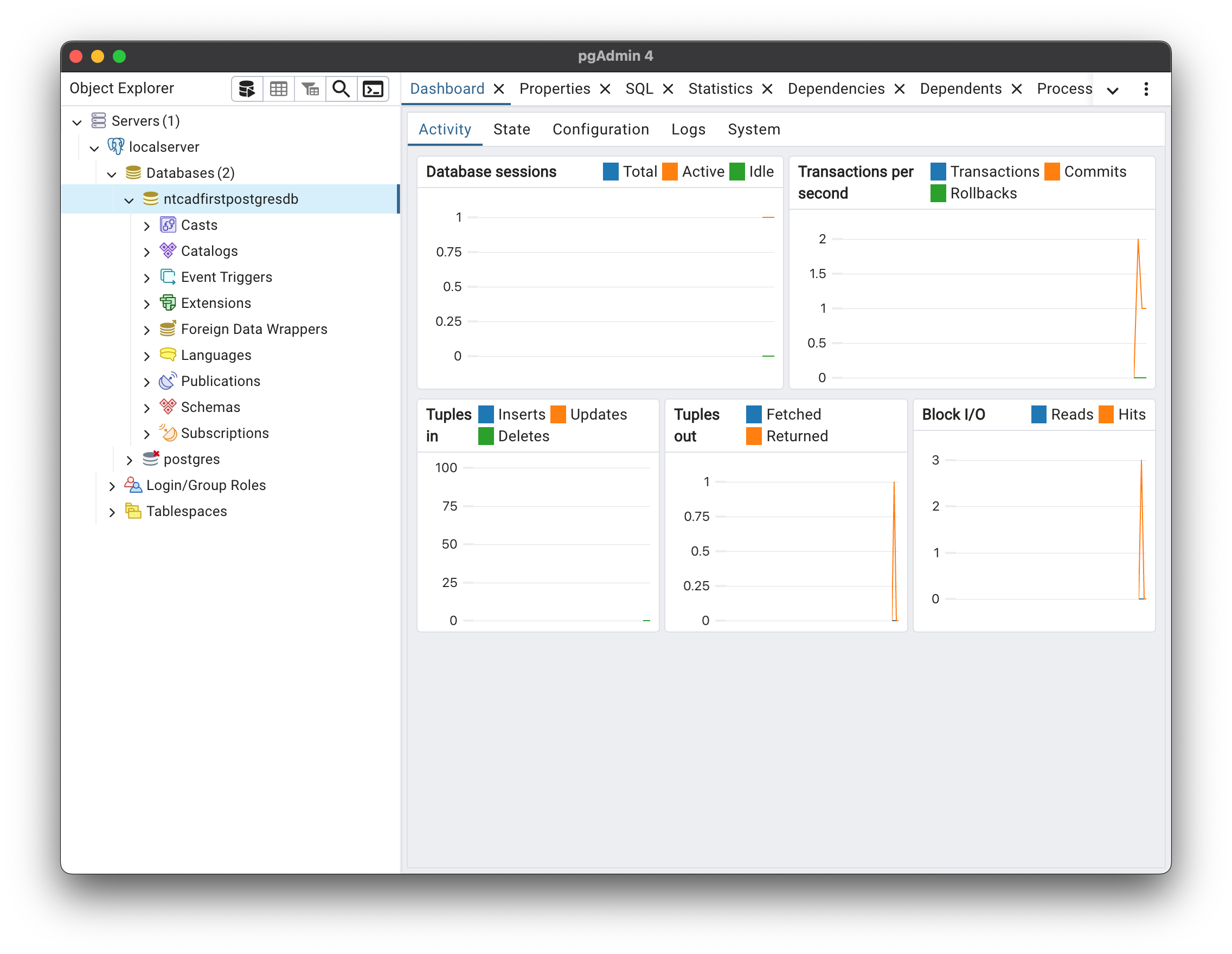Switch to the Statistics tab
The image size is (1232, 954).
[x=720, y=88]
